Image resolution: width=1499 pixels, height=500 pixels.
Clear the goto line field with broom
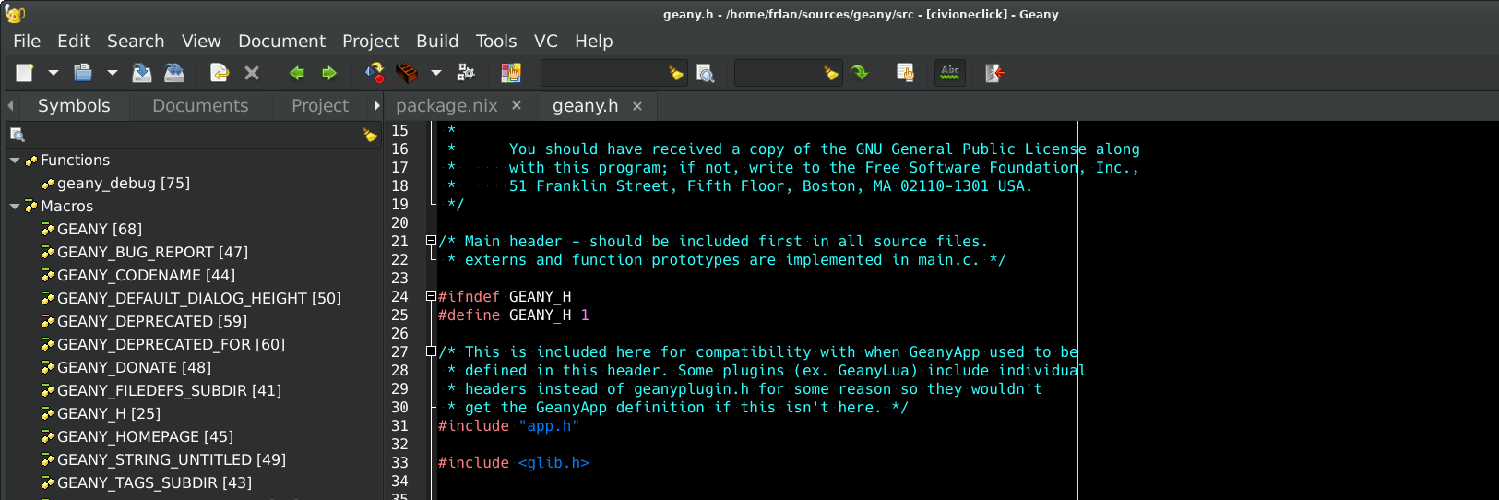point(831,73)
